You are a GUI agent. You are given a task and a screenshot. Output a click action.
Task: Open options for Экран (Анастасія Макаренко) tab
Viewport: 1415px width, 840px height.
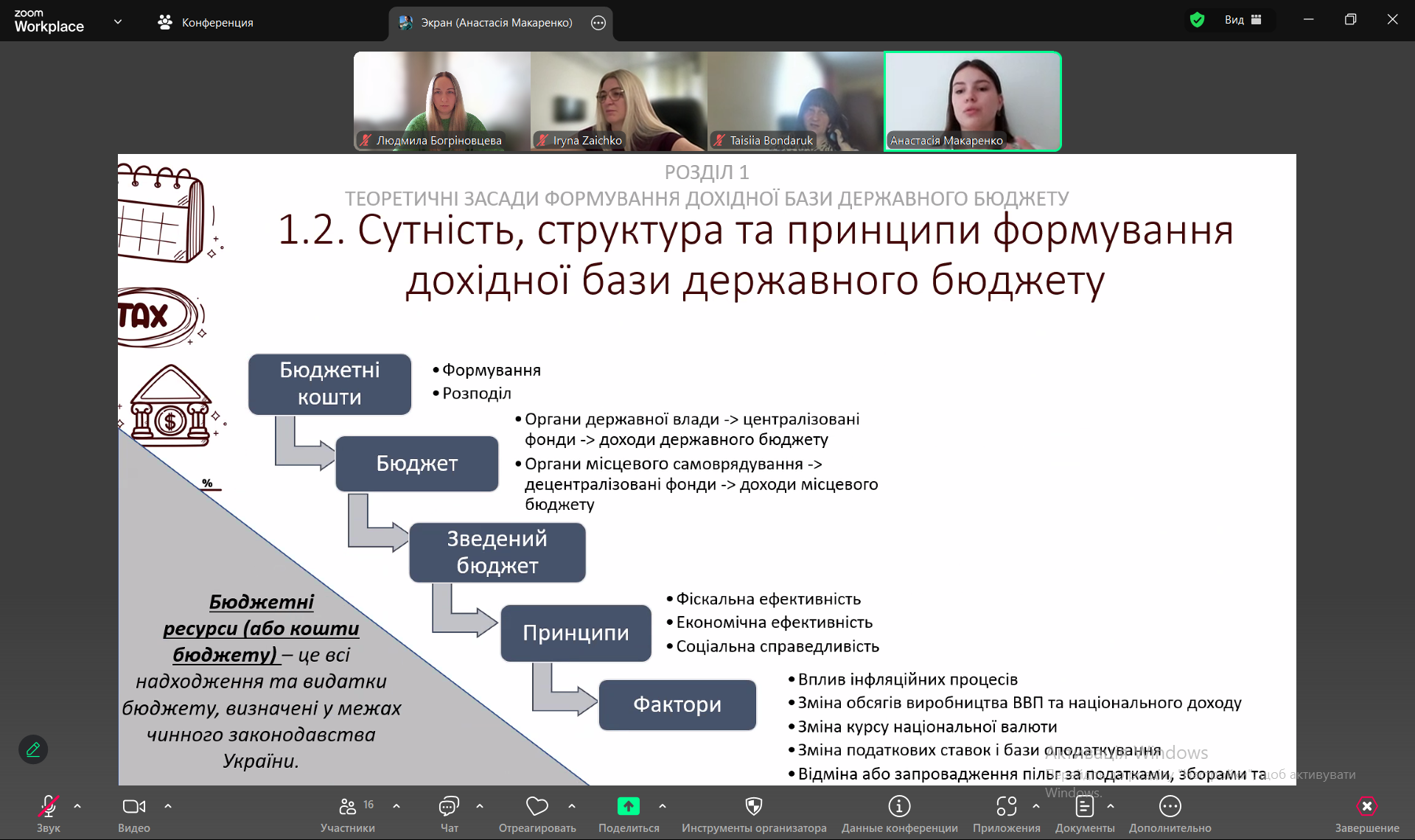[x=598, y=23]
